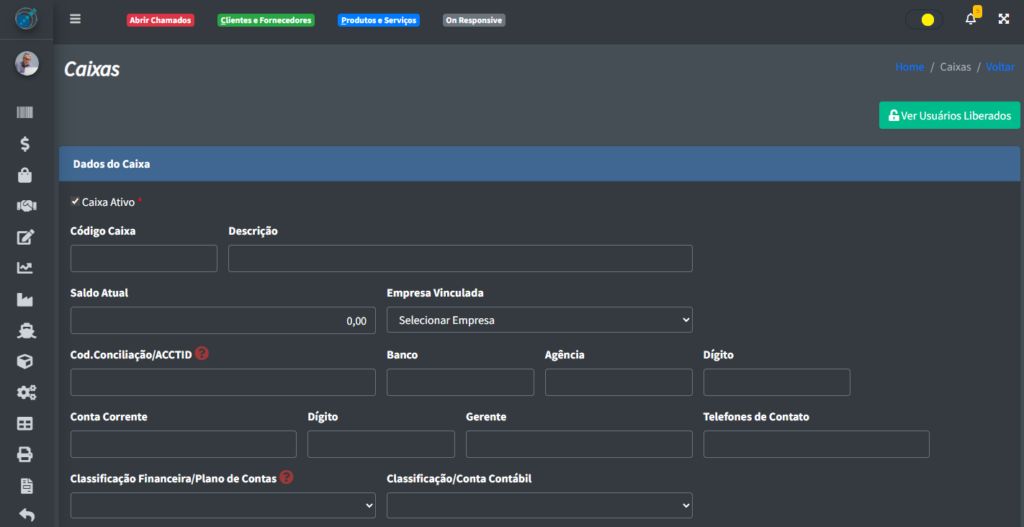Expand Classificação Financeira/Plano de Contas dropdown

tap(223, 505)
